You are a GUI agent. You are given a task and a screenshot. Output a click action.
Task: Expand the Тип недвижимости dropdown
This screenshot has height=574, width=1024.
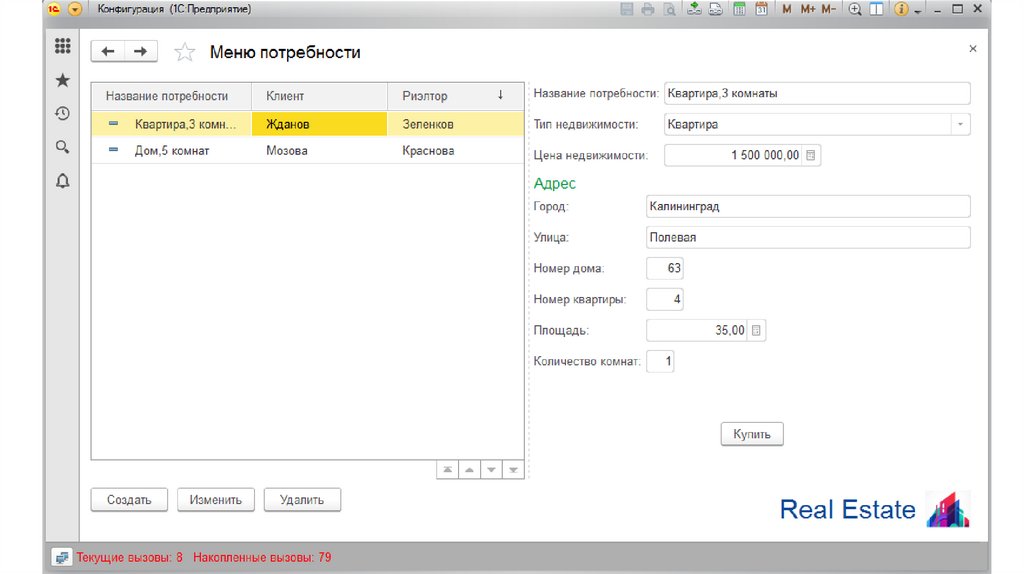pyautogui.click(x=960, y=125)
